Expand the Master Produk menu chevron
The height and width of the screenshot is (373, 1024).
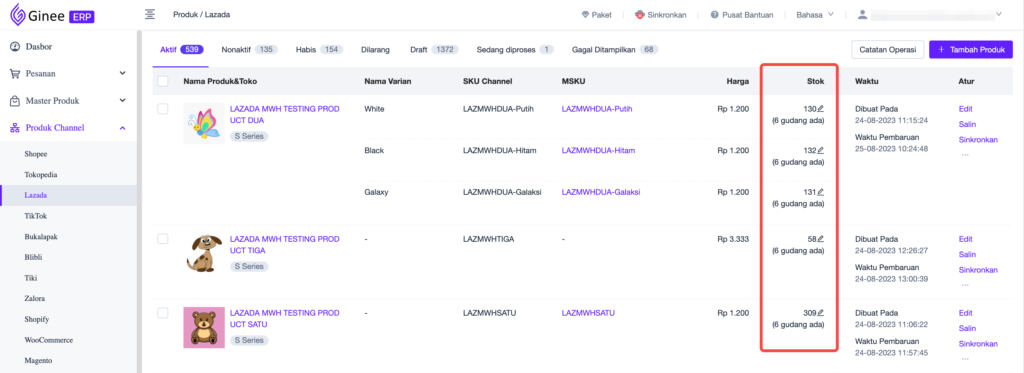click(122, 101)
